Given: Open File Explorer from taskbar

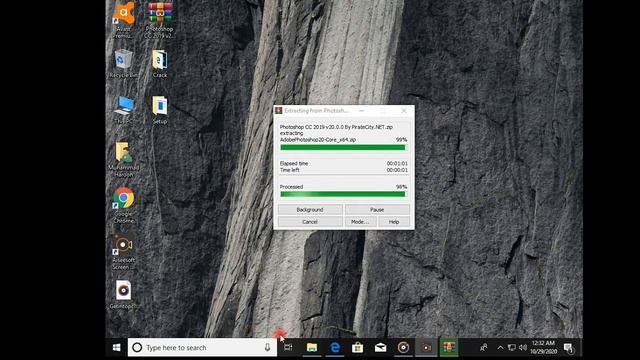Looking at the screenshot, I should coord(312,347).
